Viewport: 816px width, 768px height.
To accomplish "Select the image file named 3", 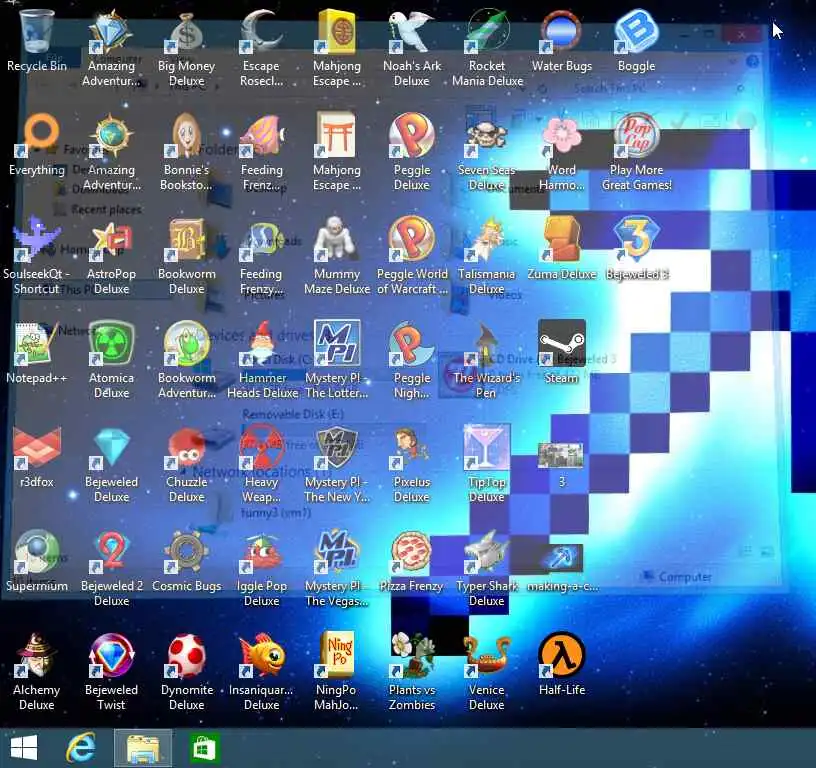I will [561, 456].
